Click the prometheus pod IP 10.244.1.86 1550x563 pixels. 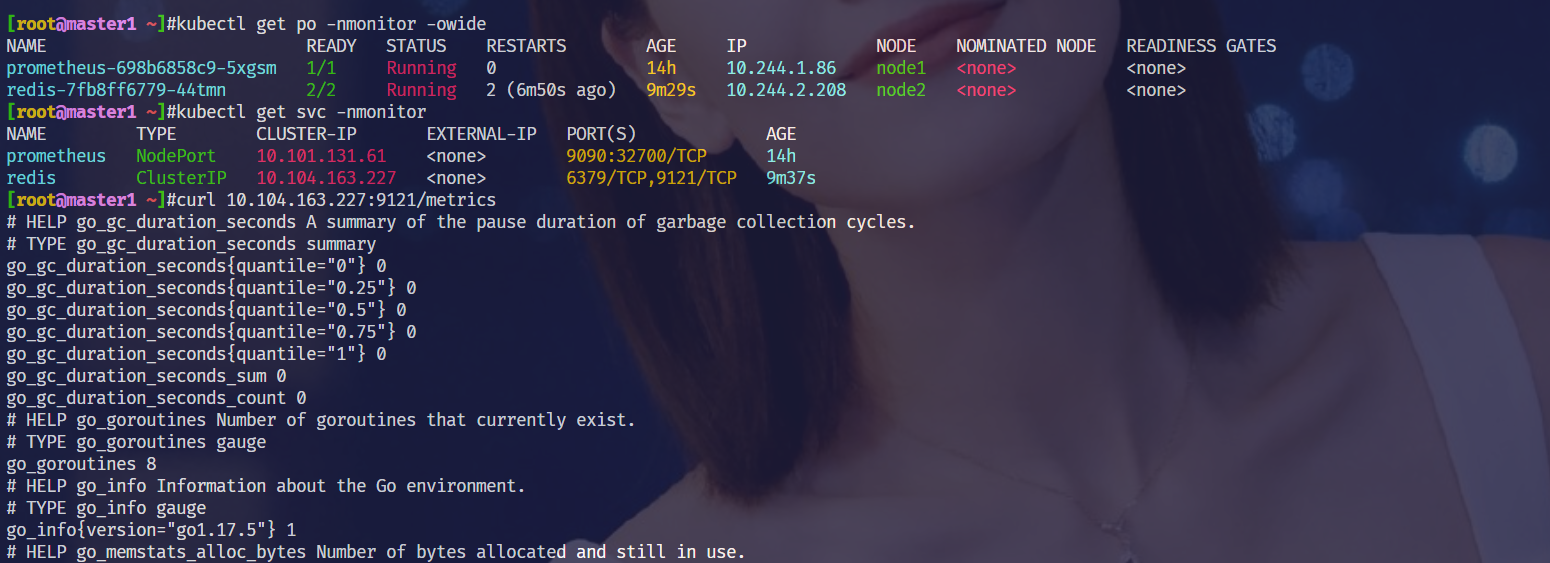pyautogui.click(x=781, y=68)
